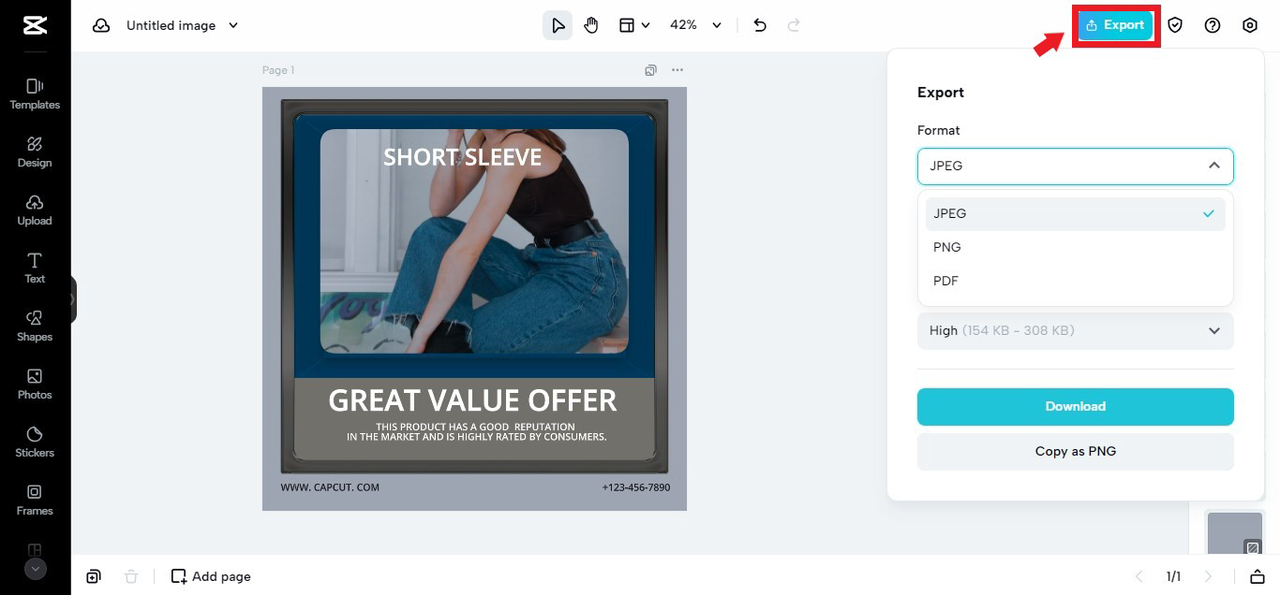Open the Untitled image title dropdown
The height and width of the screenshot is (595, 1280).
[x=182, y=25]
